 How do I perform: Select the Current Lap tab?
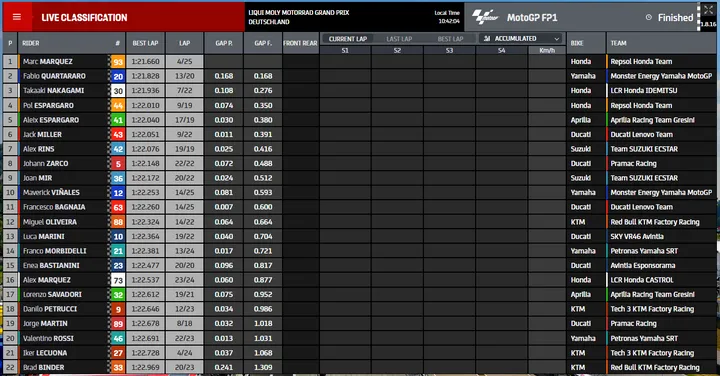[x=348, y=39]
